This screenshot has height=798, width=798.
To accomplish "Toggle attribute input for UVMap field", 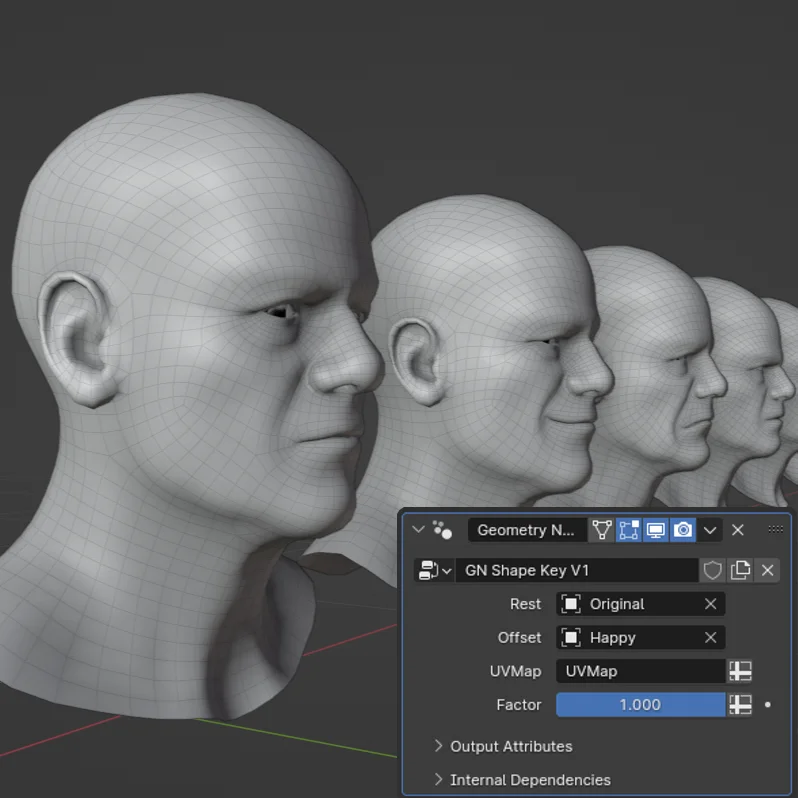I will pyautogui.click(x=740, y=671).
